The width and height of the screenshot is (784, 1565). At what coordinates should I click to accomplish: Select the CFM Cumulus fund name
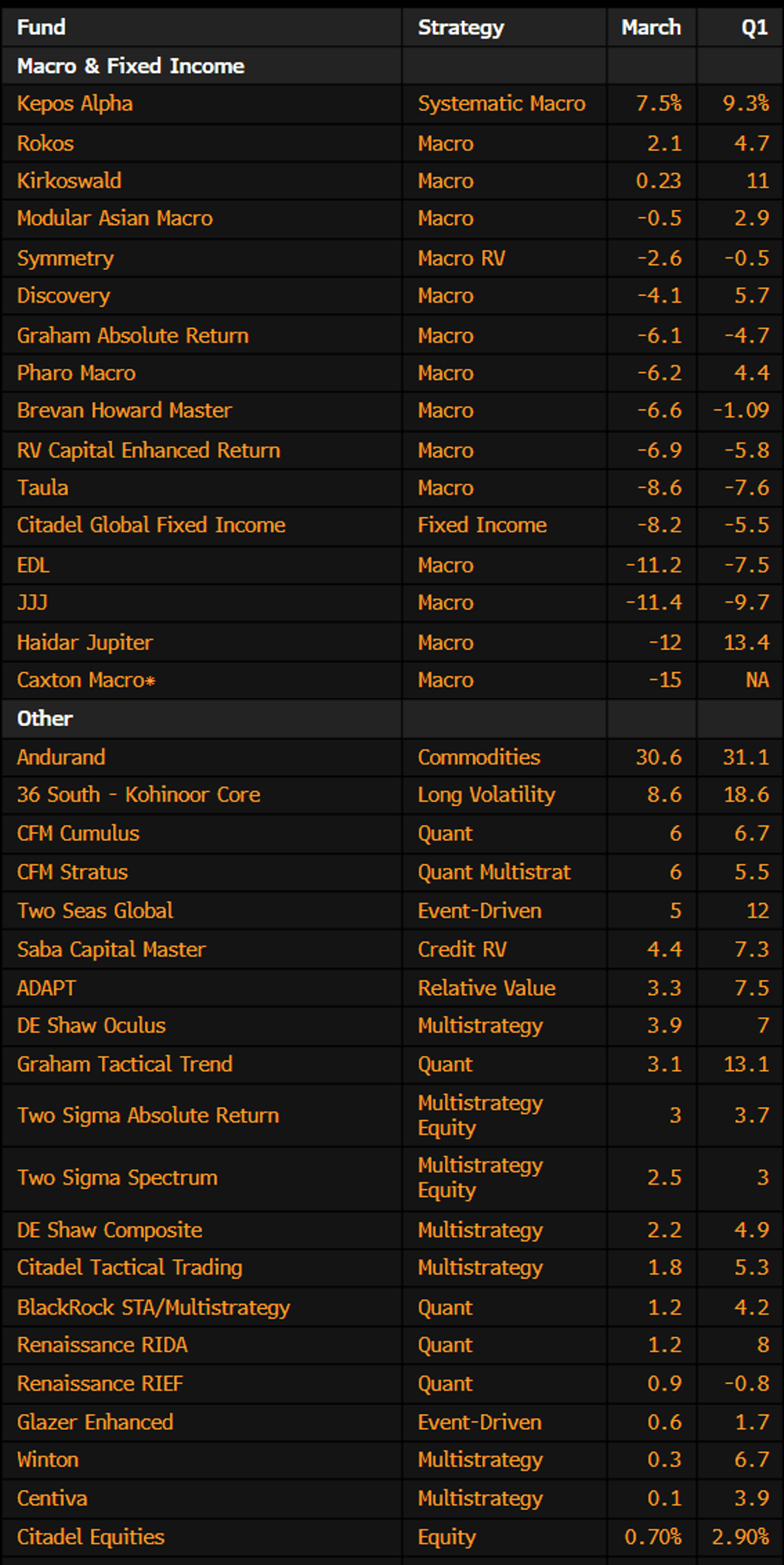coord(78,833)
